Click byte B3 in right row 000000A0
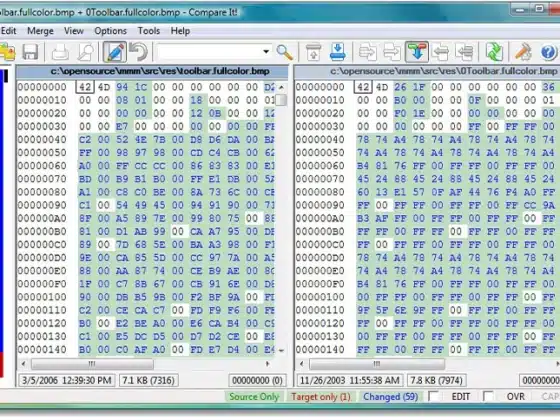Image resolution: width=560 pixels, height=420 pixels. [363, 218]
